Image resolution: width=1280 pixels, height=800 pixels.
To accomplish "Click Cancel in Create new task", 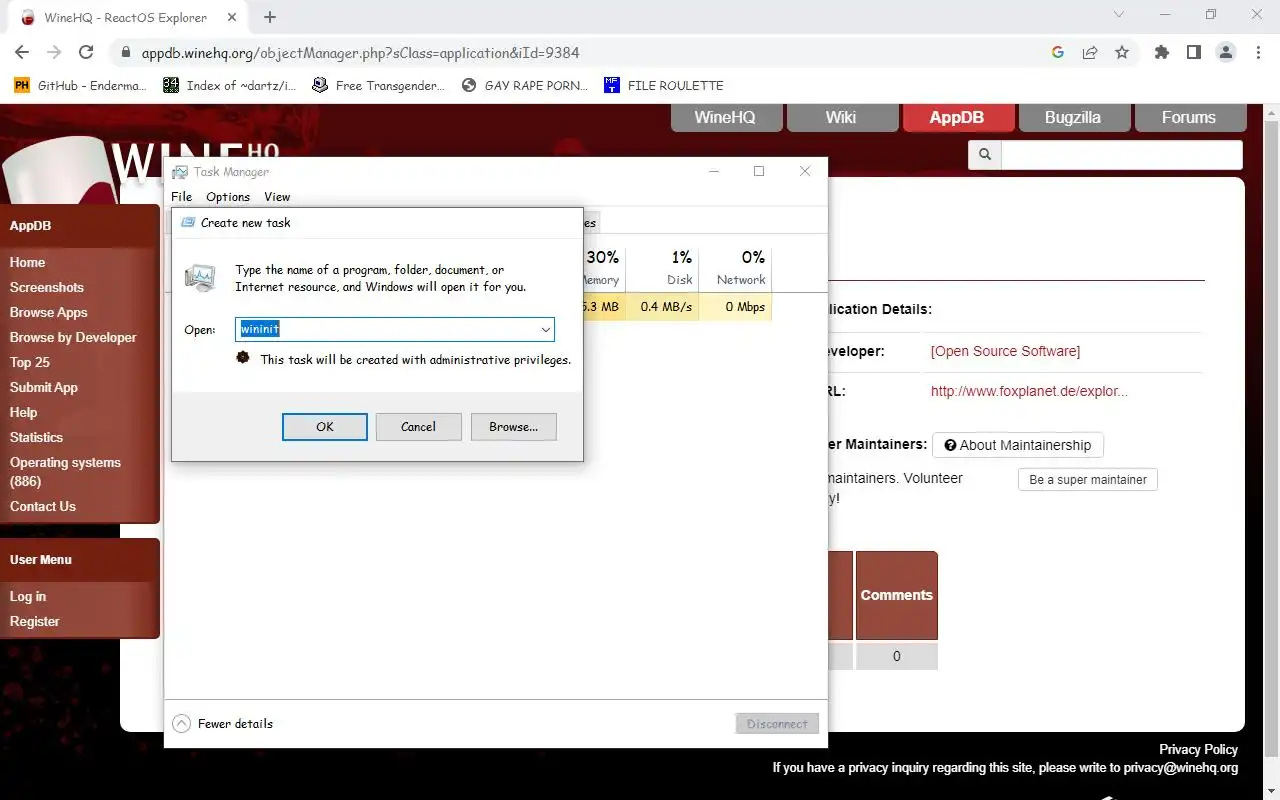I will (418, 427).
